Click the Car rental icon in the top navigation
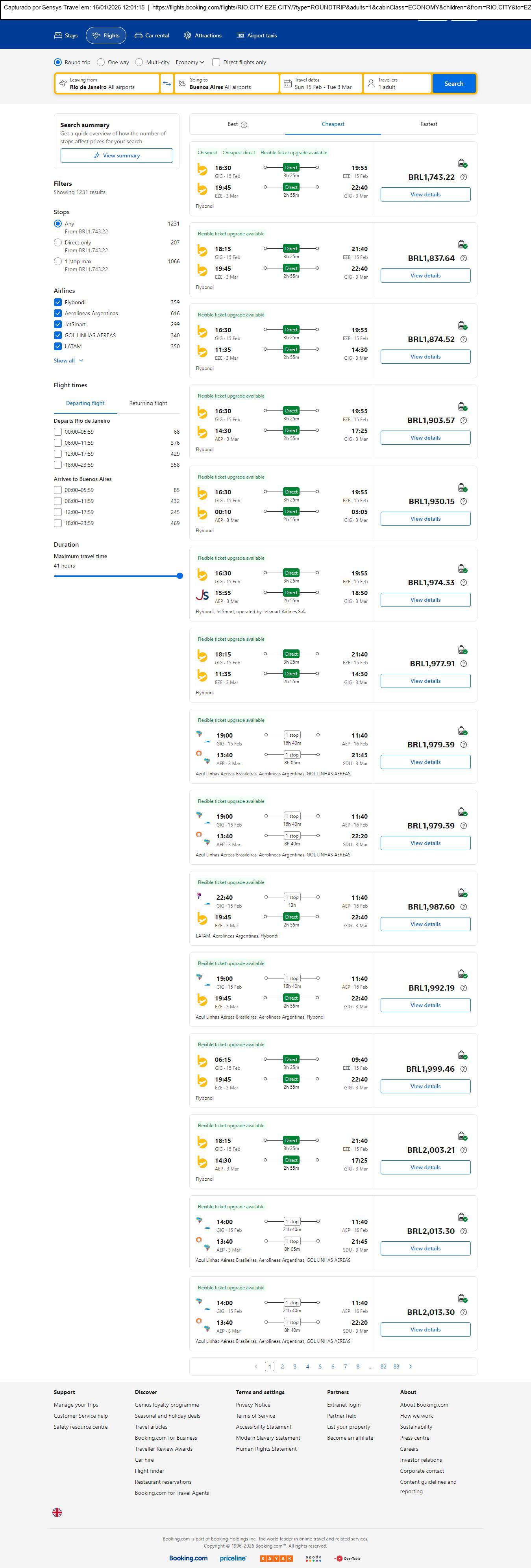 139,35
